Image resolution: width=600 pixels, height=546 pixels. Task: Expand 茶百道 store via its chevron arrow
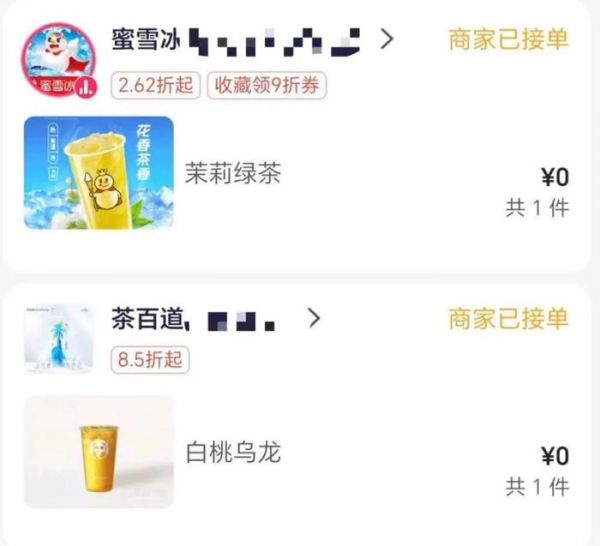click(x=314, y=318)
